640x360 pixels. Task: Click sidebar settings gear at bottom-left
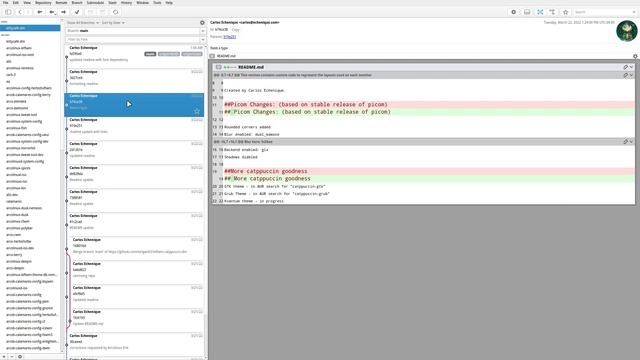pyautogui.click(x=20, y=357)
